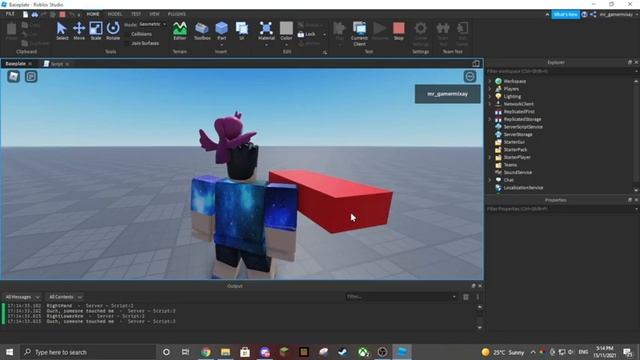This screenshot has width=640, height=360.
Task: Click the What's New button
Action: pyautogui.click(x=566, y=14)
